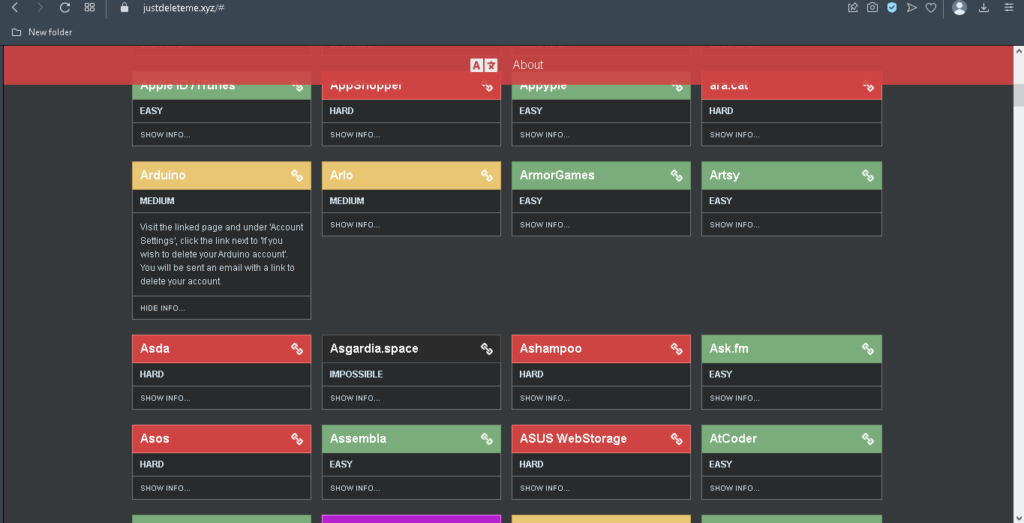The height and width of the screenshot is (523, 1024).
Task: Expand Show Info under AppShopper
Action: pos(355,135)
